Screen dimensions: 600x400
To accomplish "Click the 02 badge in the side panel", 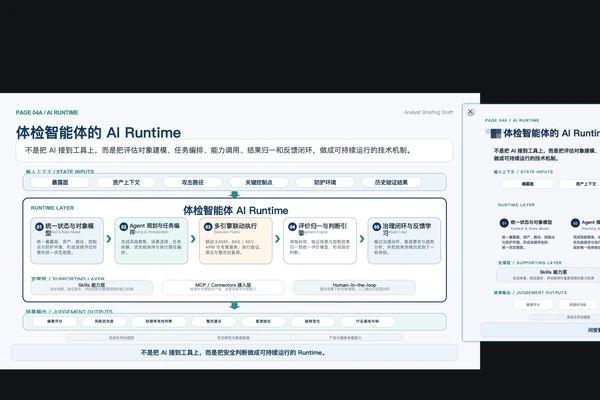I will (575, 223).
